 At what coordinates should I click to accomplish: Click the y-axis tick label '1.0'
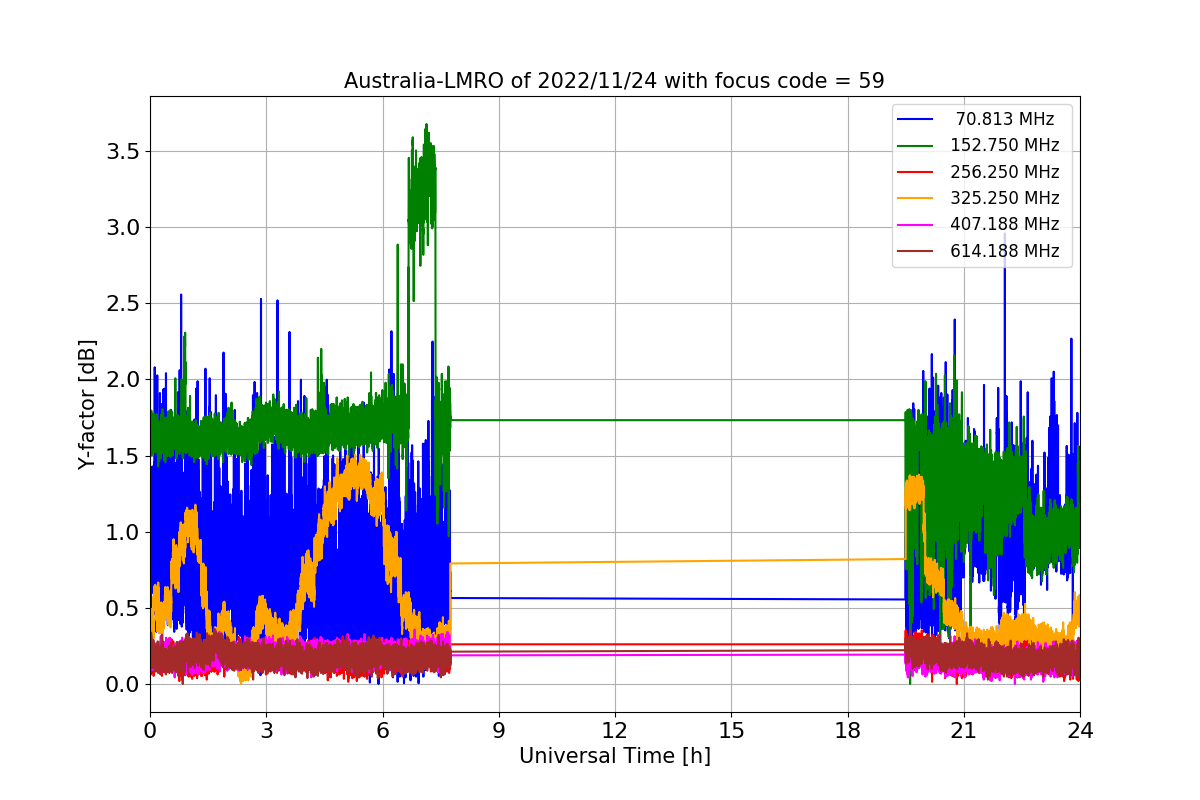pos(123,532)
